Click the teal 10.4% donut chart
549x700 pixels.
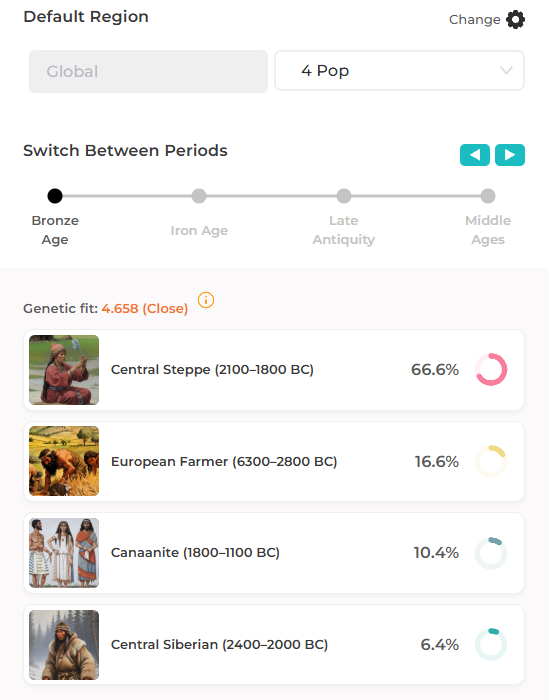(x=491, y=553)
